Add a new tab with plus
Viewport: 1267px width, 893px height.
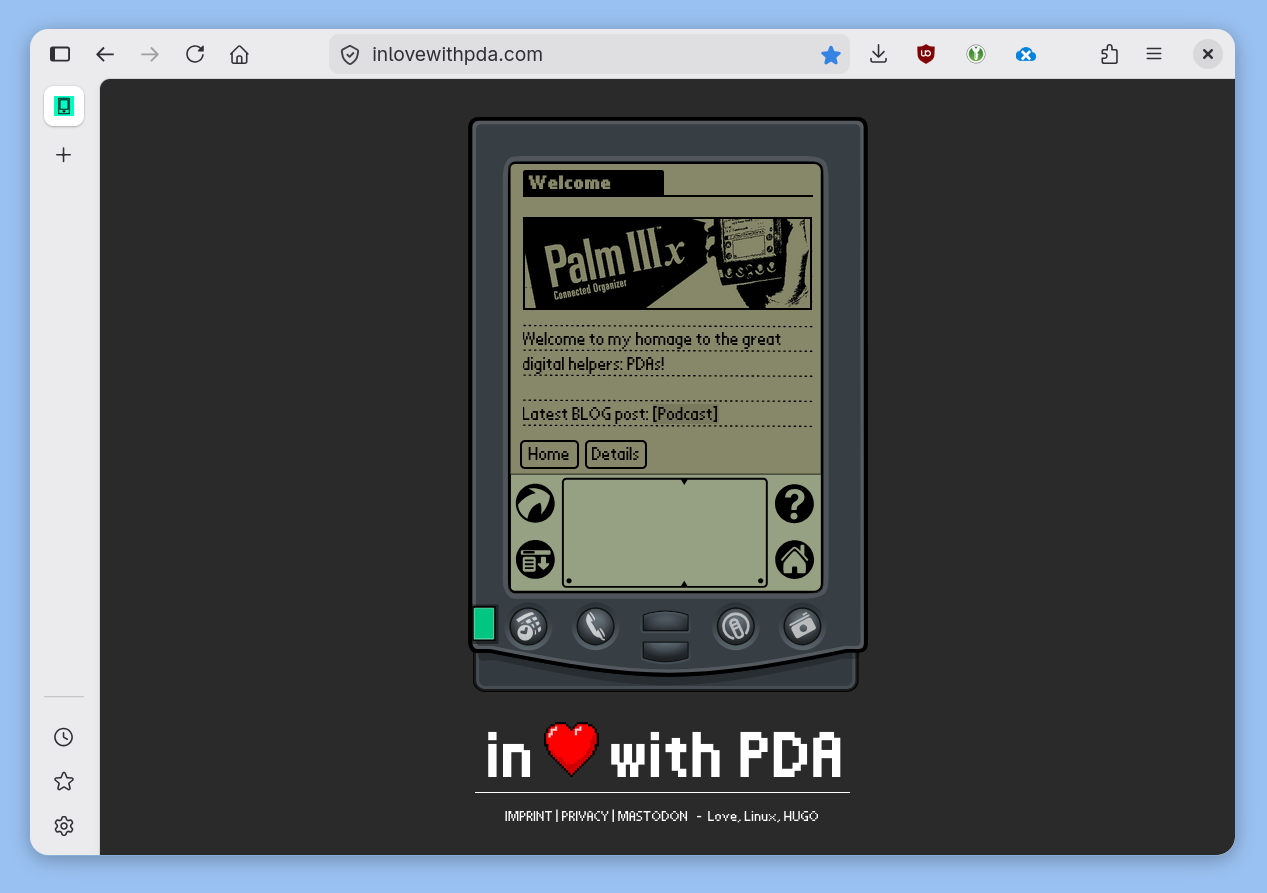pos(64,155)
